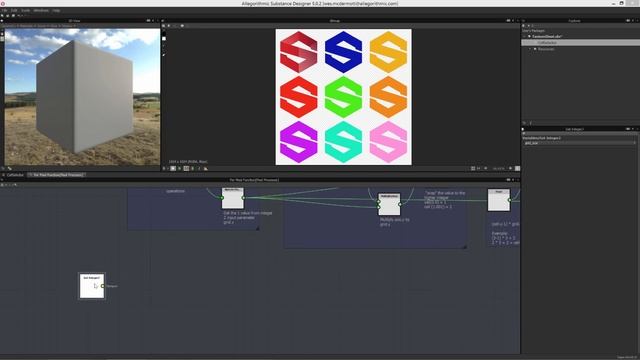This screenshot has width=640, height=360.
Task: Click the first icon in 2D view top toolbar
Action: 164,26
